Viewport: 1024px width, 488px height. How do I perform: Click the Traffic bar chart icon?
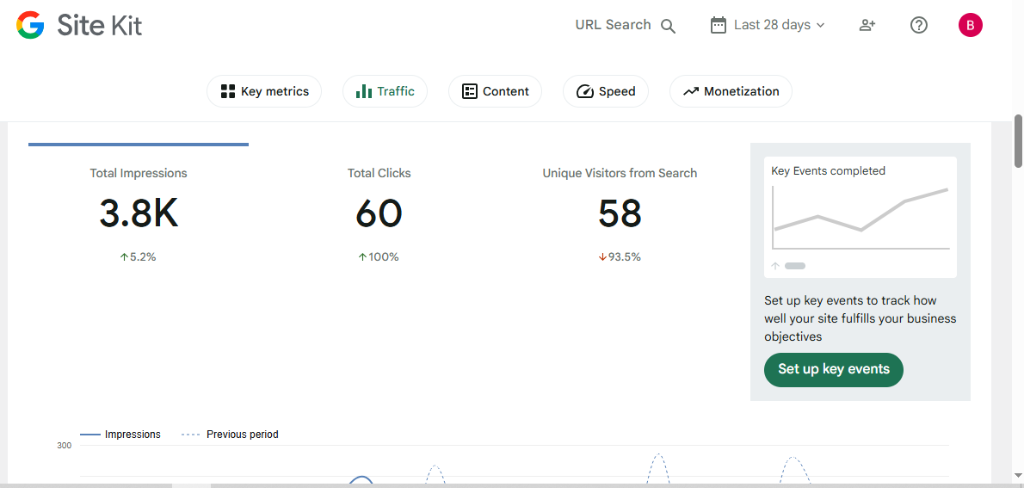[x=363, y=91]
